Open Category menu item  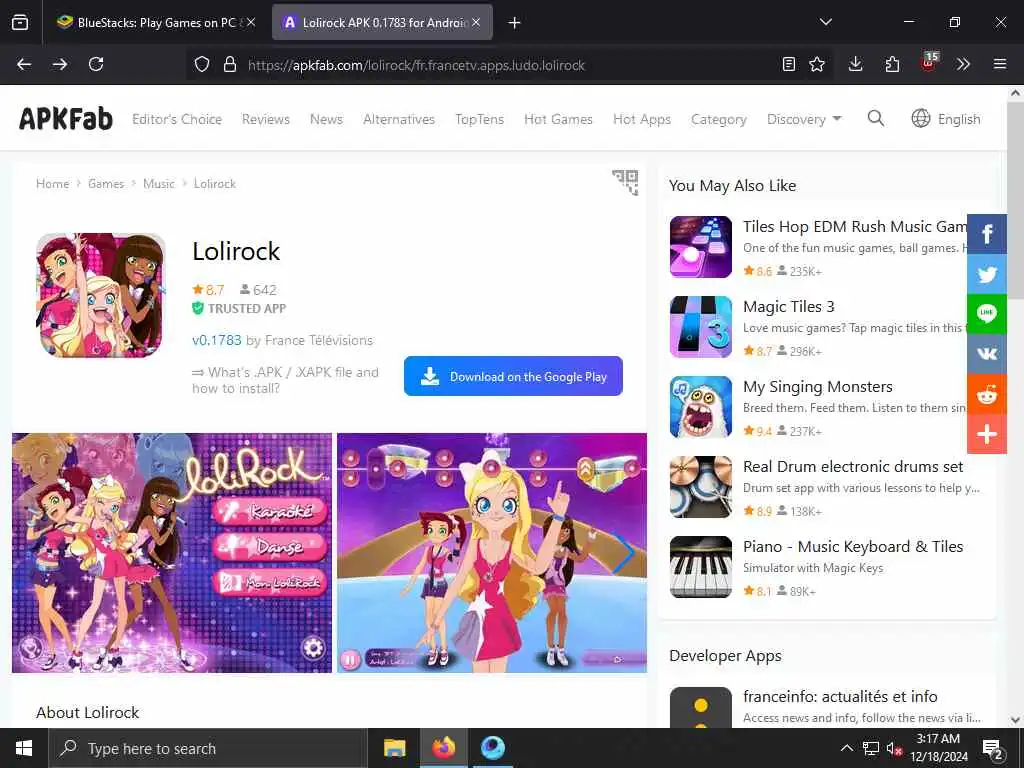(719, 119)
